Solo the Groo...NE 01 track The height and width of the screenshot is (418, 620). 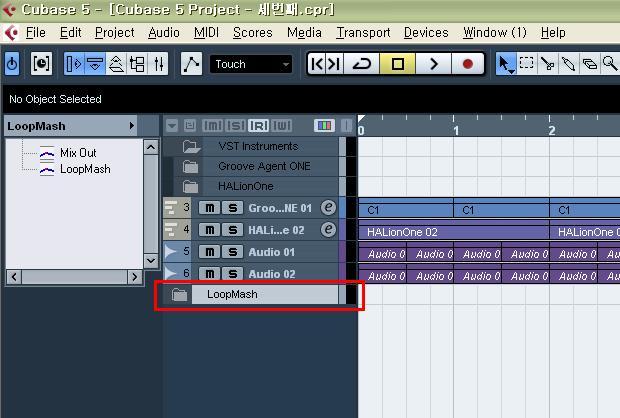pos(232,208)
